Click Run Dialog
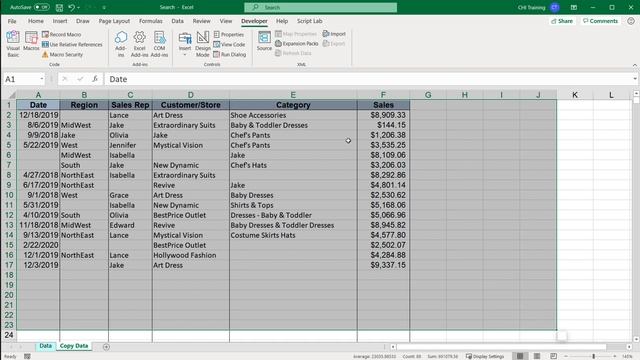640x360 pixels. 229,54
